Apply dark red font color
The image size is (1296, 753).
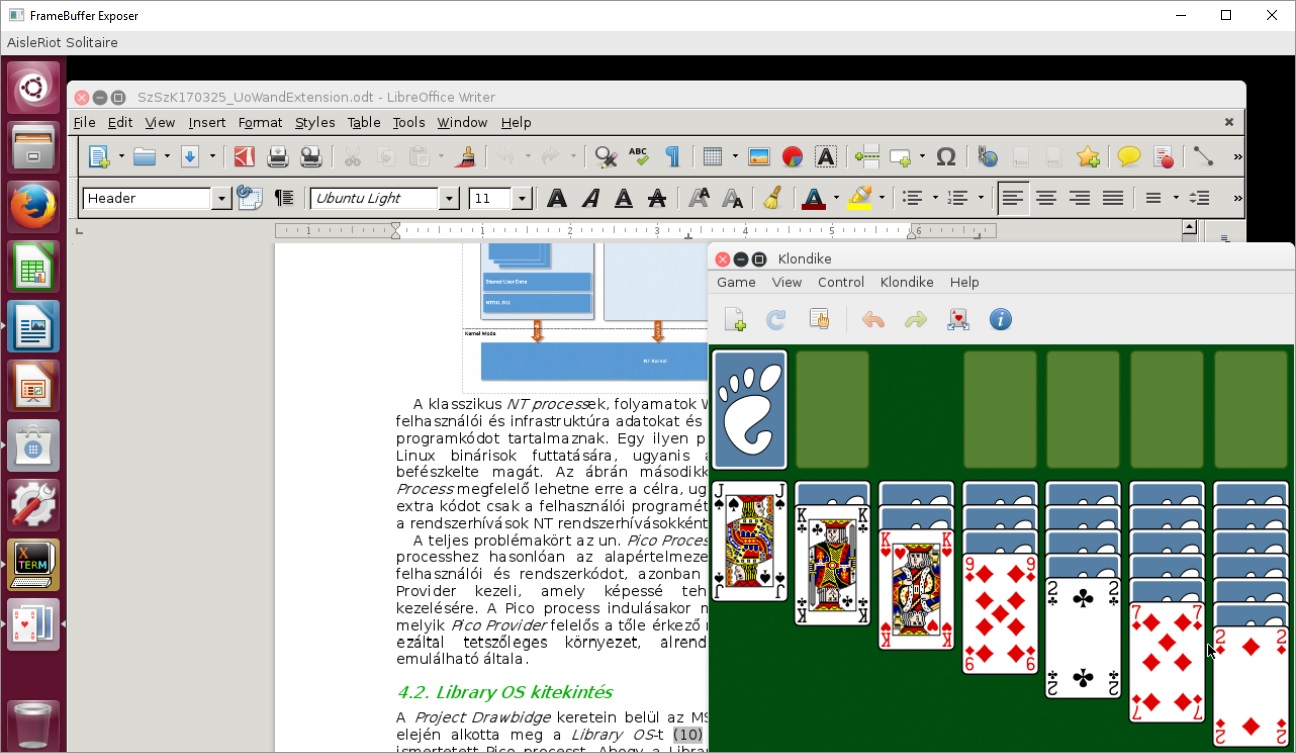pos(813,198)
